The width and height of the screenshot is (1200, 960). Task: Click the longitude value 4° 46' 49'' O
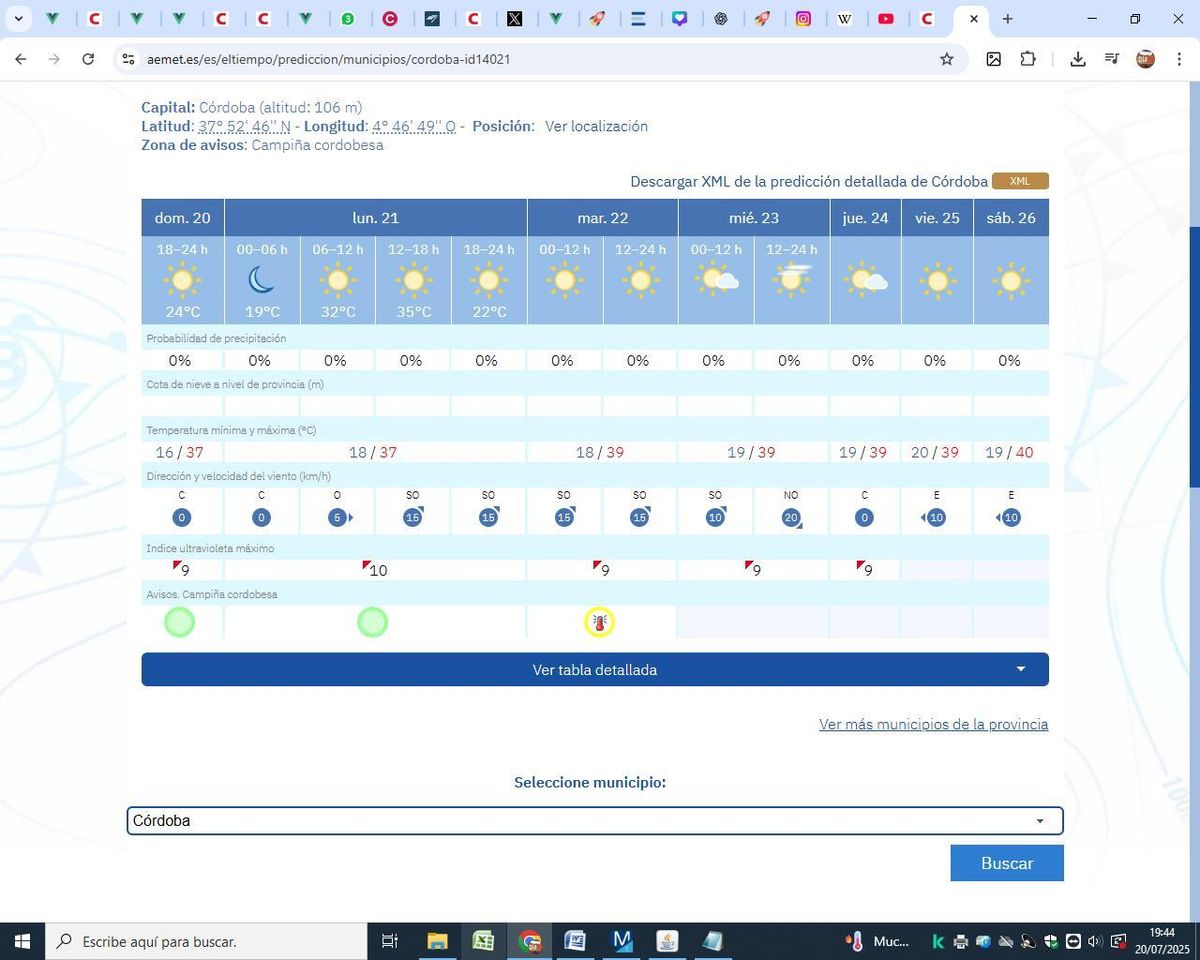click(414, 126)
